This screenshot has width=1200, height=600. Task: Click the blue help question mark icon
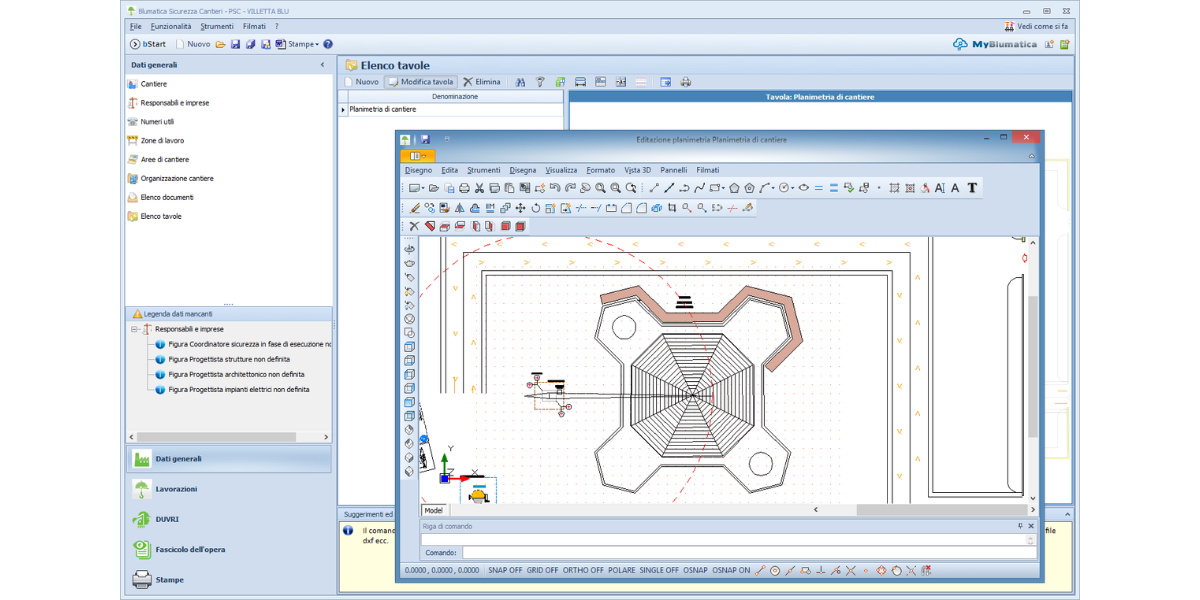pos(328,44)
